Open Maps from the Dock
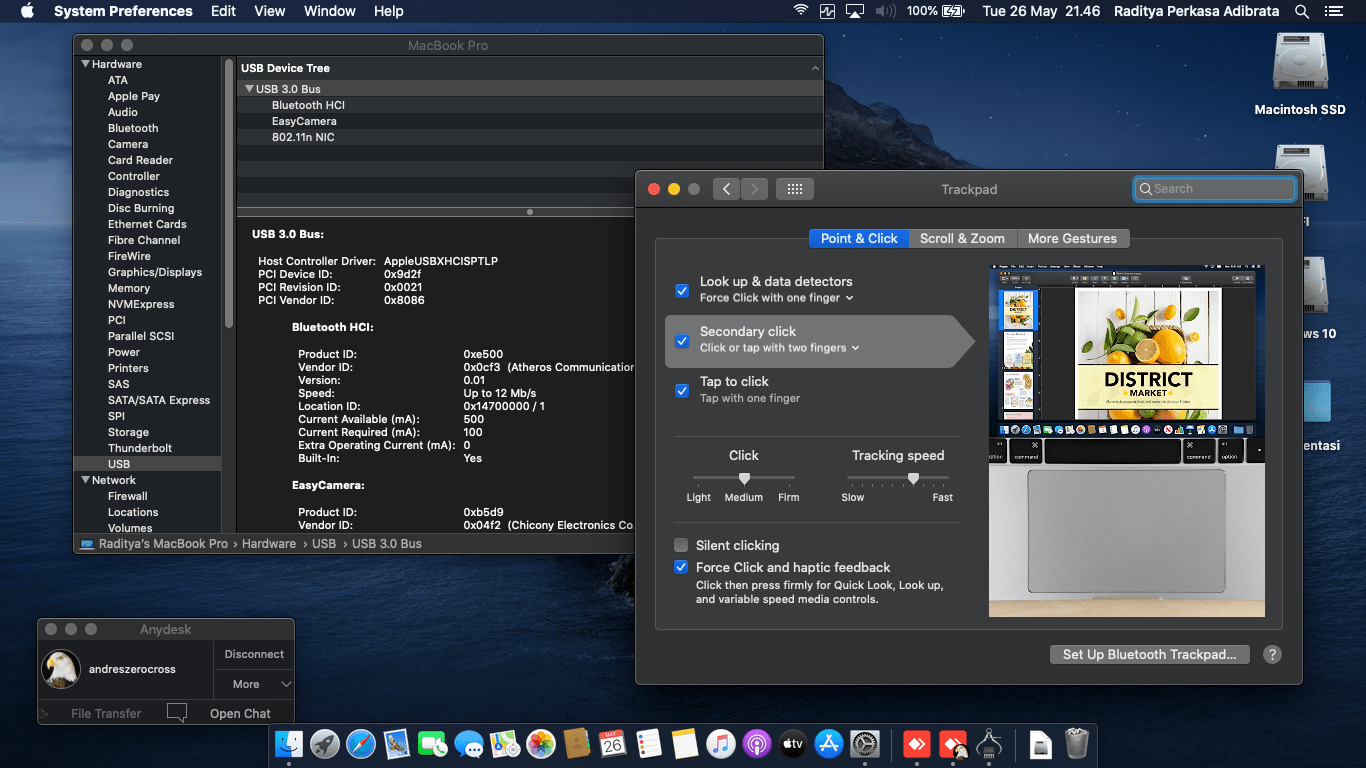Image resolution: width=1366 pixels, height=768 pixels. 505,744
